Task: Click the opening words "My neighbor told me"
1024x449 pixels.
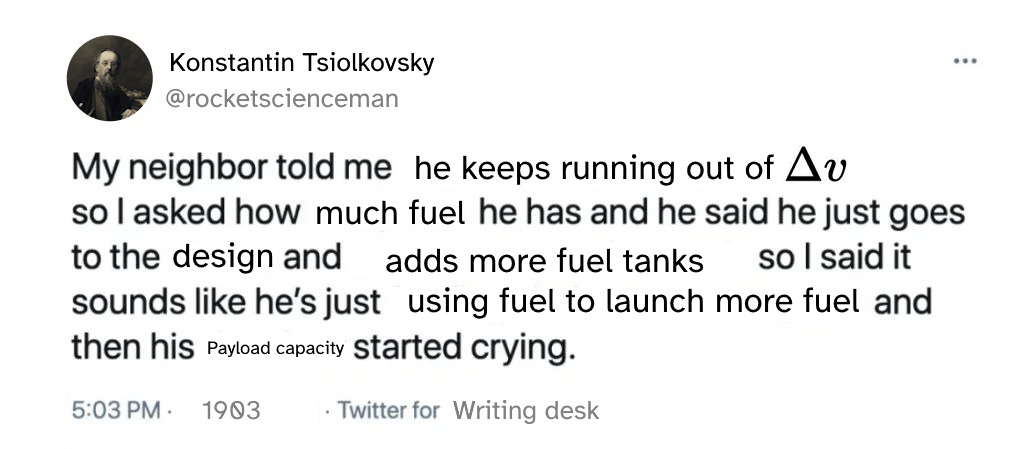Action: [231, 168]
